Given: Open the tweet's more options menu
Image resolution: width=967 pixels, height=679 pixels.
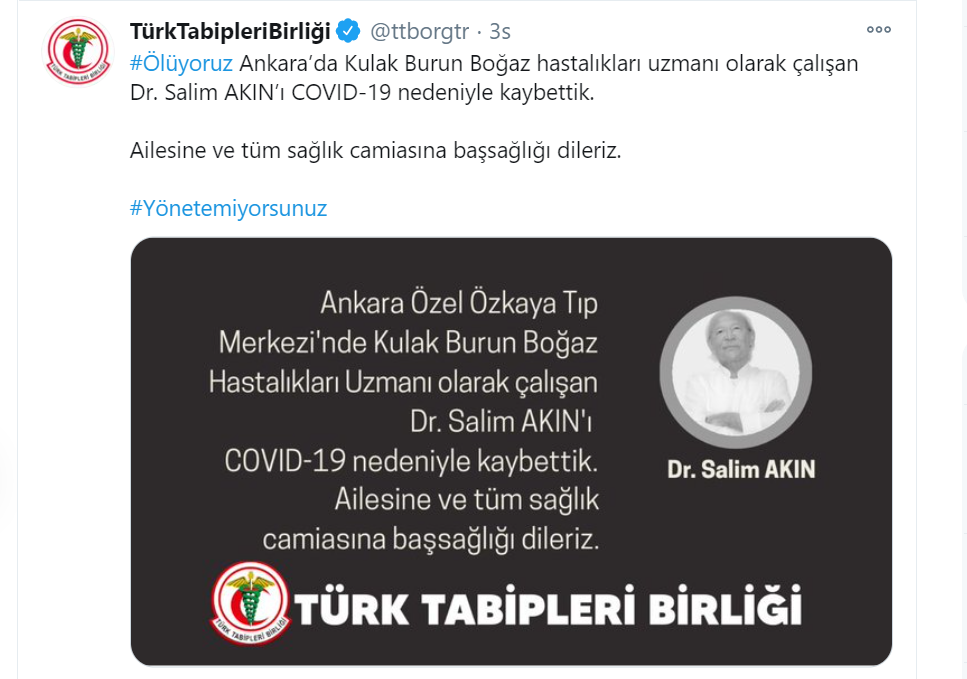Looking at the screenshot, I should coord(878,30).
